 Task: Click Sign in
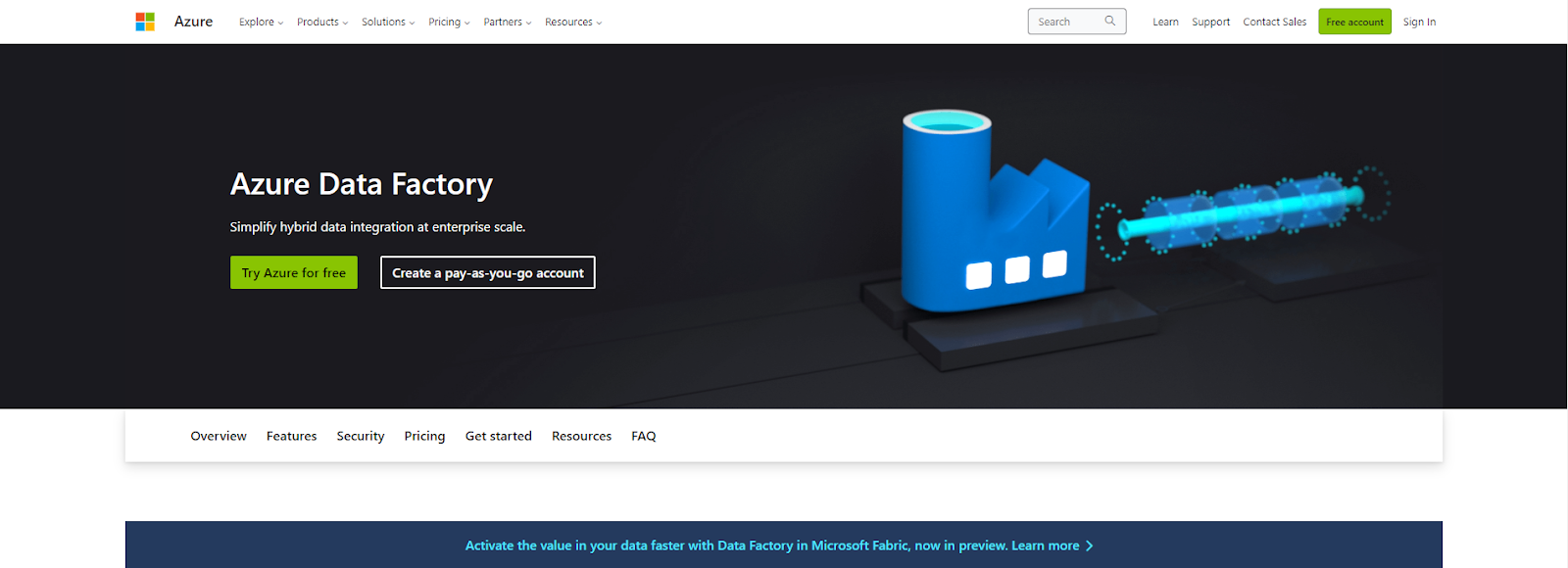click(1419, 22)
